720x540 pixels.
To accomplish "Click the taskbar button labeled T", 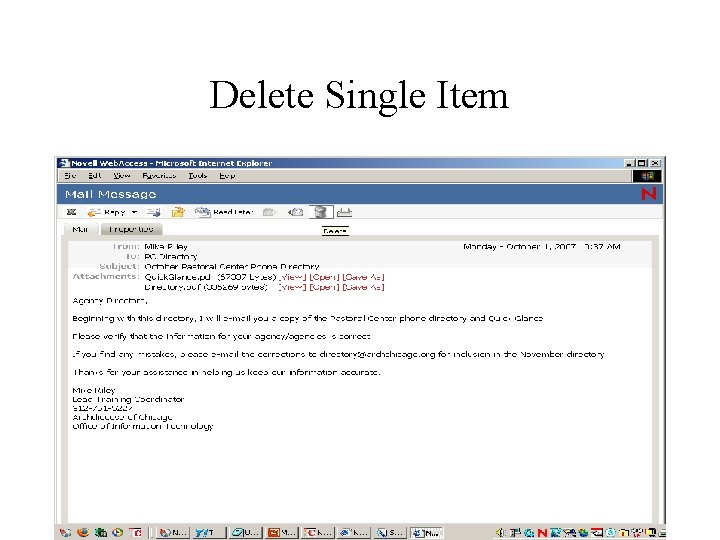I will 209,533.
